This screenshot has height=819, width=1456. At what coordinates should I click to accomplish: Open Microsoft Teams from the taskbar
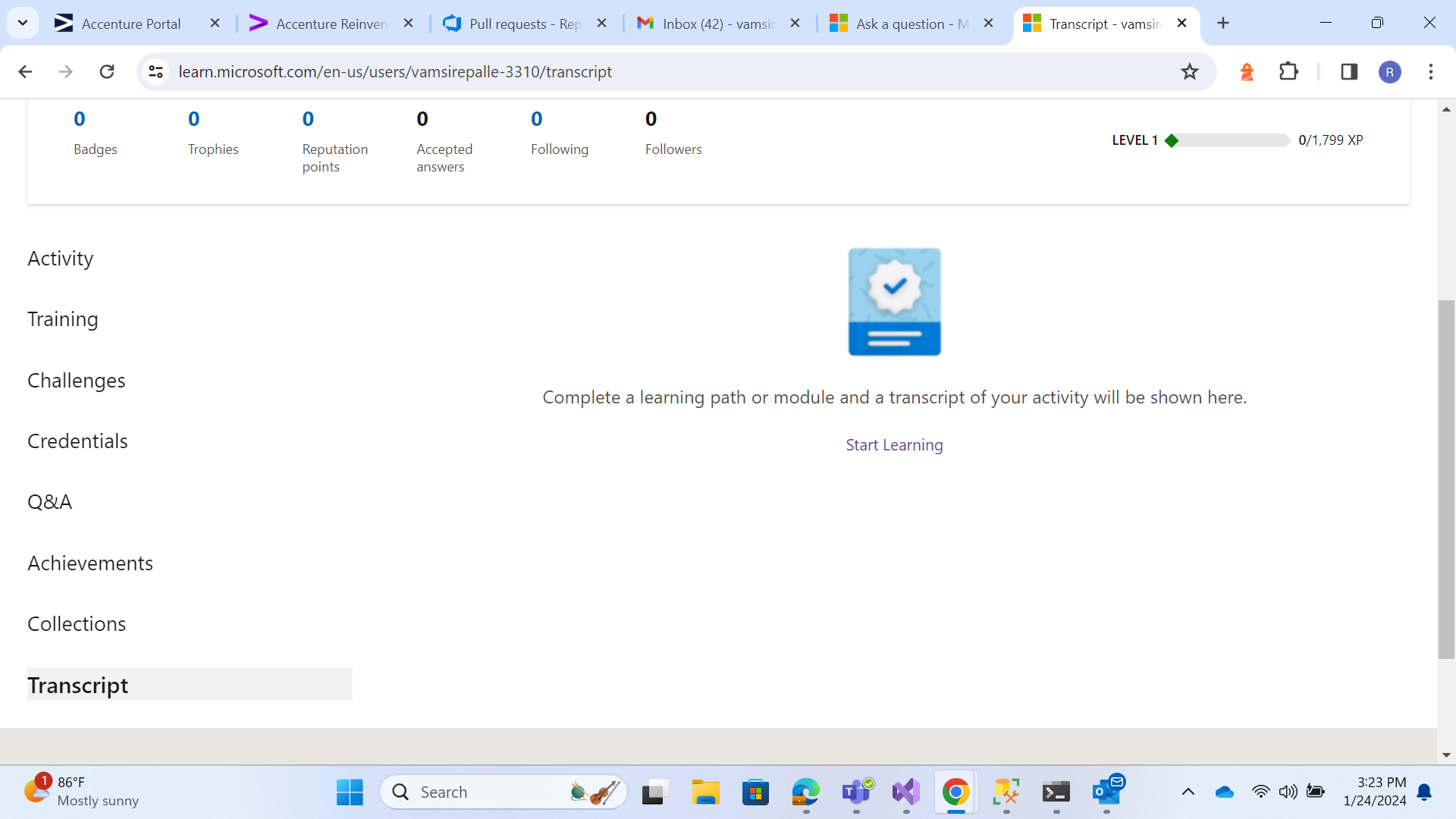tap(855, 792)
